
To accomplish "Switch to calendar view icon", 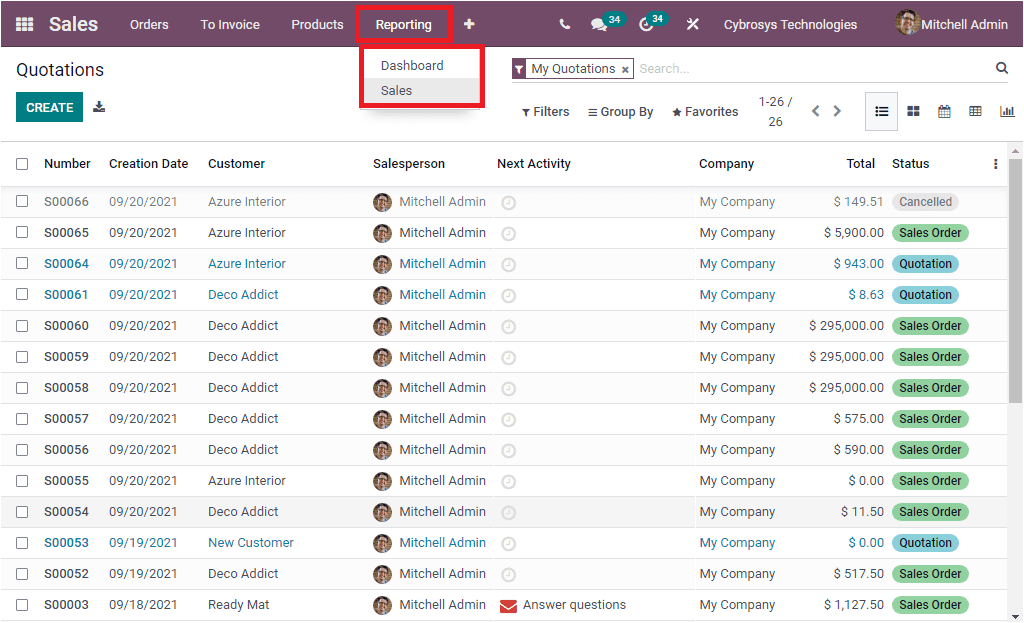I will tap(944, 111).
